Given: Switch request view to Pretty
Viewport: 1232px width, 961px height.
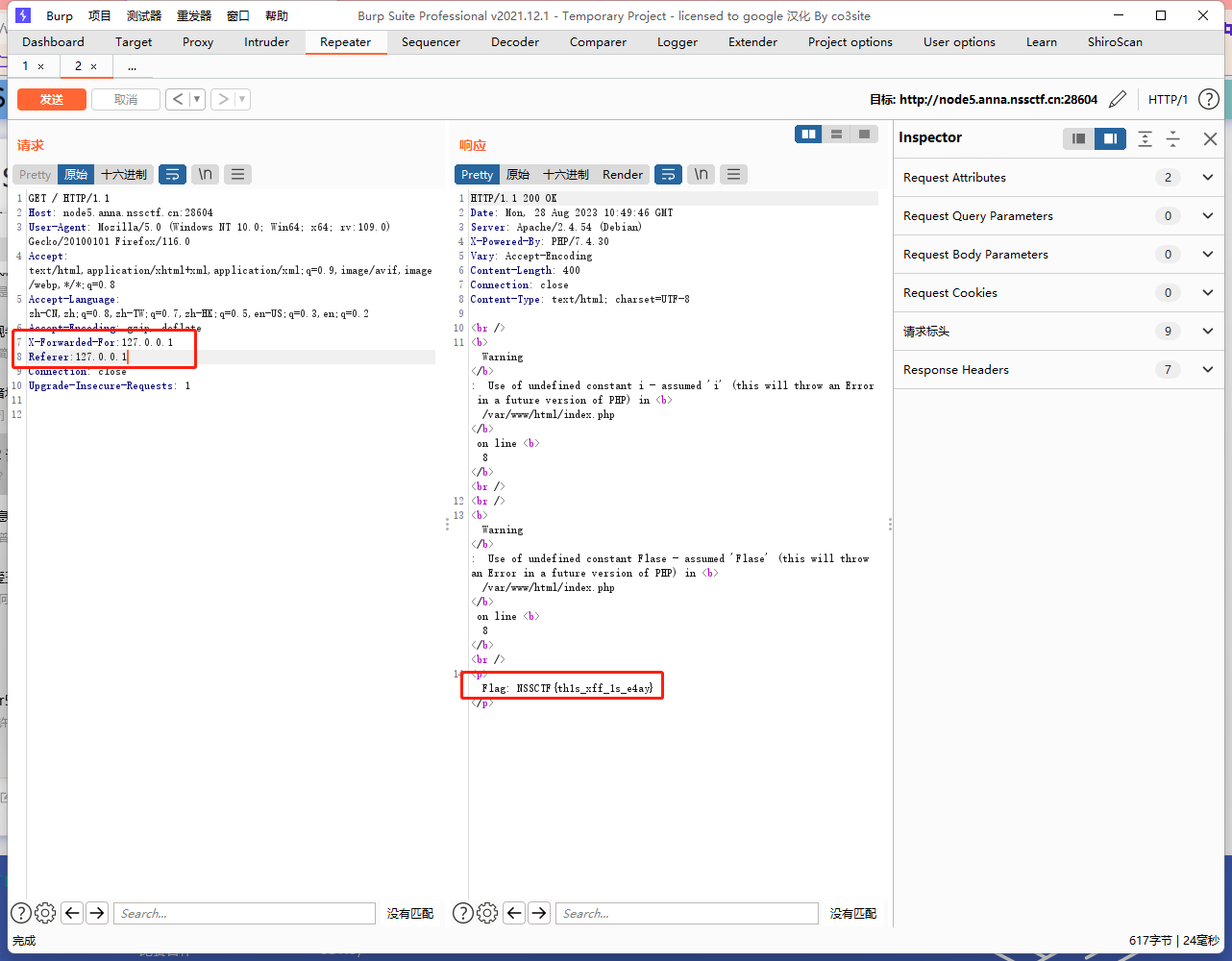Looking at the screenshot, I should point(35,174).
